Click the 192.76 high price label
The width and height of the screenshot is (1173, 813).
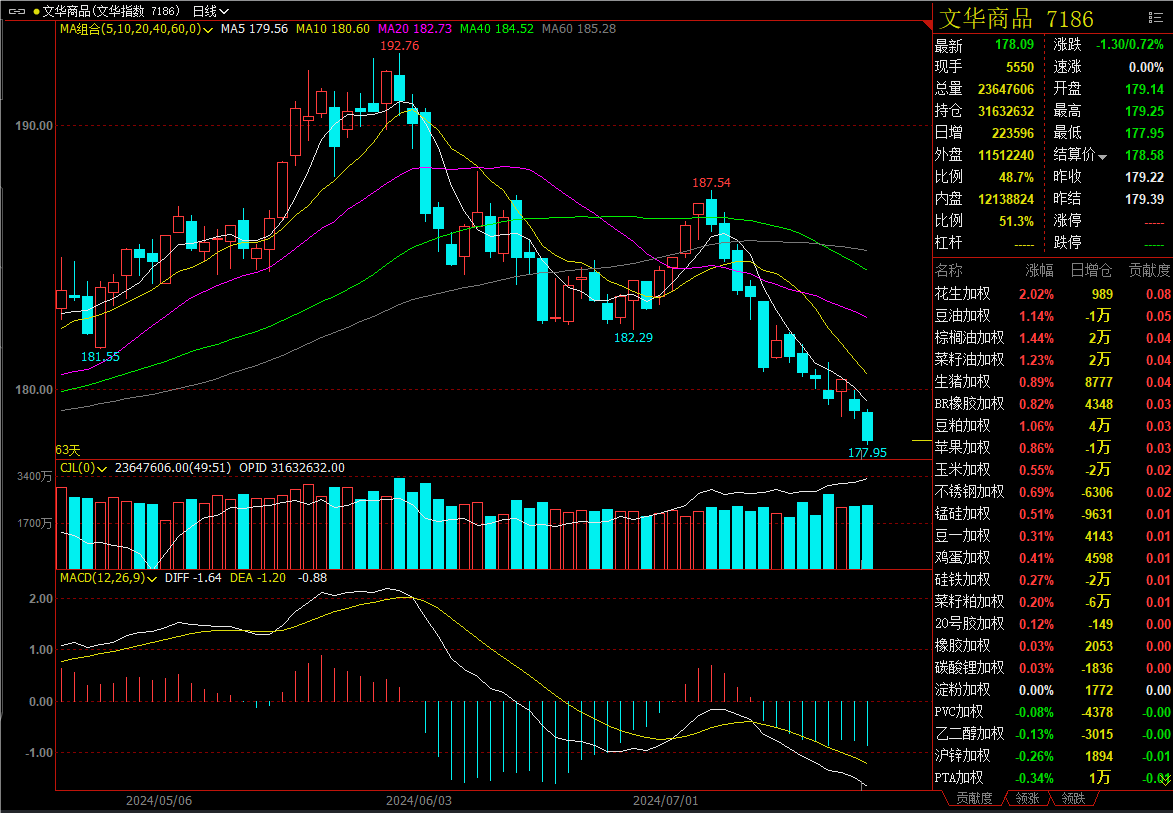pyautogui.click(x=399, y=46)
